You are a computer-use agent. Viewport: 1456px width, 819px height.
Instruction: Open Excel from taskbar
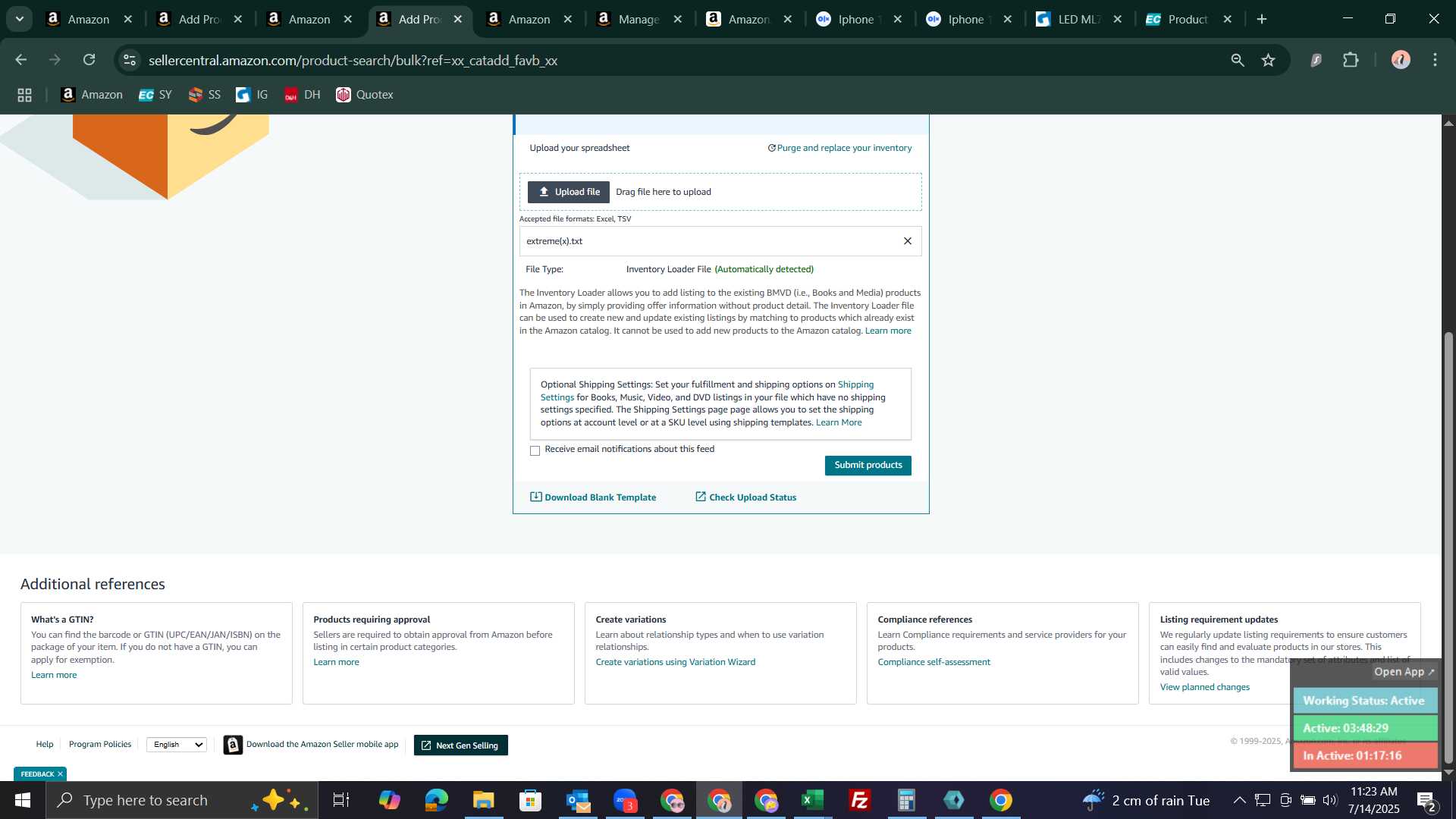coord(812,800)
